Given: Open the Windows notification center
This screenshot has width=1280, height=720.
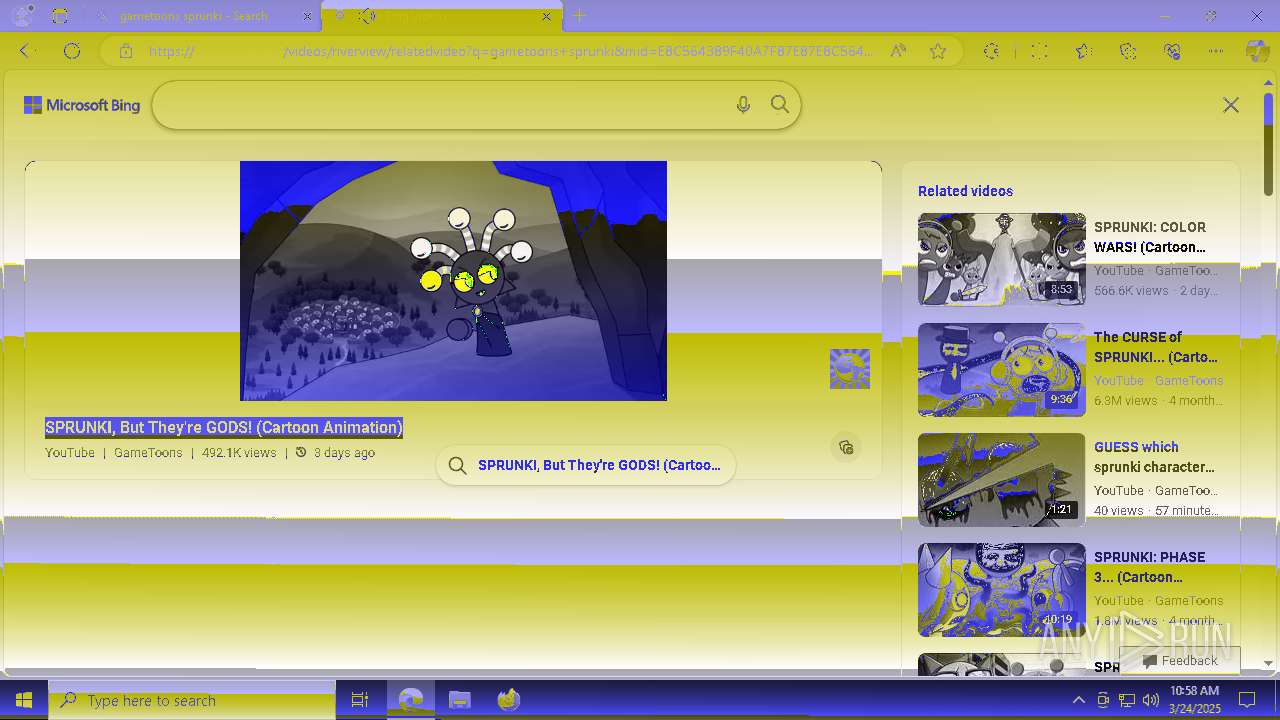Looking at the screenshot, I should pos(1247,700).
